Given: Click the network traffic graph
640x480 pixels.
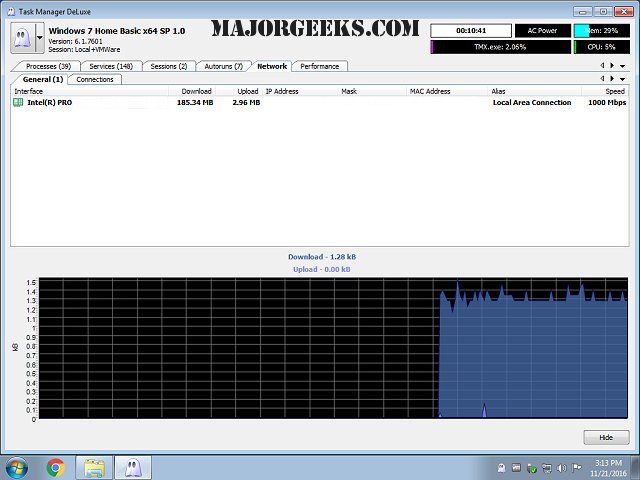Looking at the screenshot, I should click(333, 348).
